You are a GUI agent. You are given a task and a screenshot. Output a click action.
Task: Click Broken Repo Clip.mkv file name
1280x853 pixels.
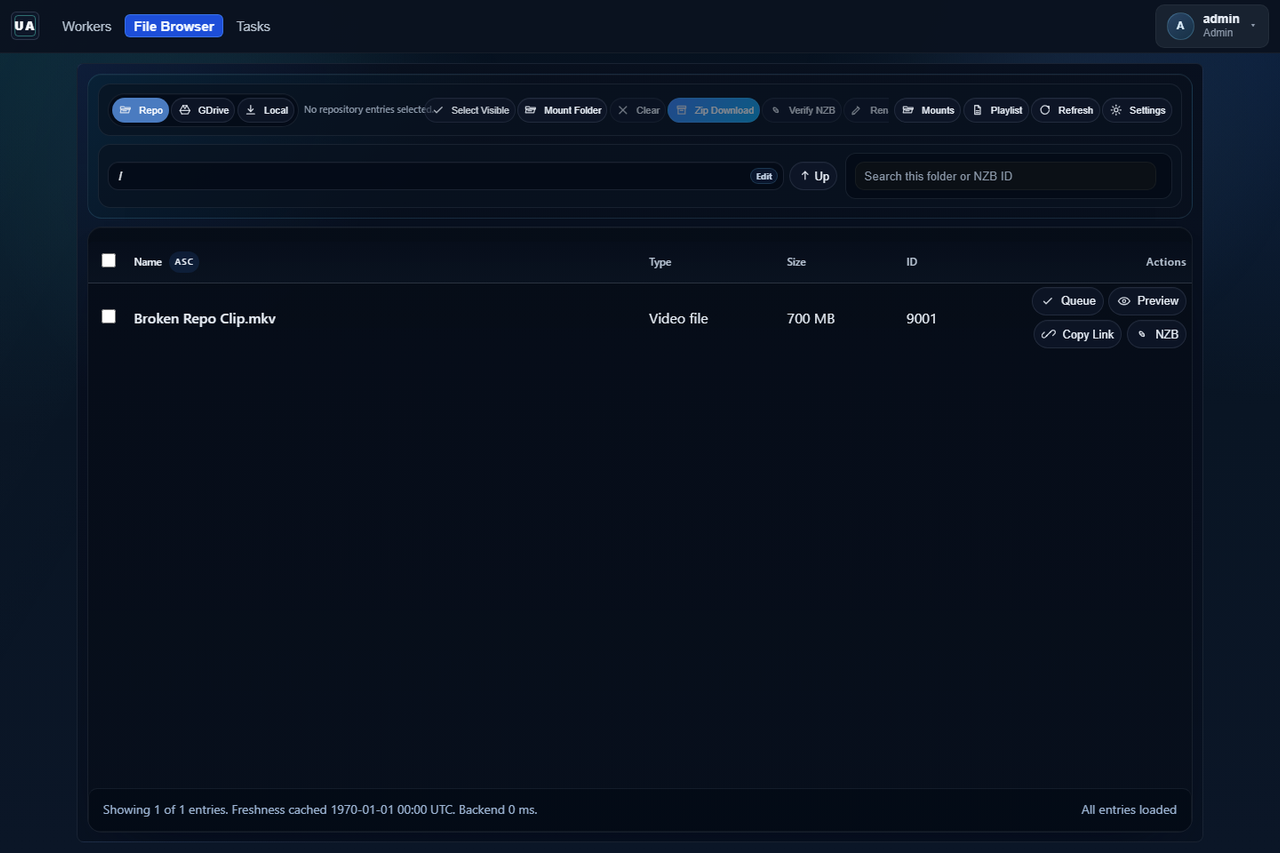pyautogui.click(x=205, y=319)
